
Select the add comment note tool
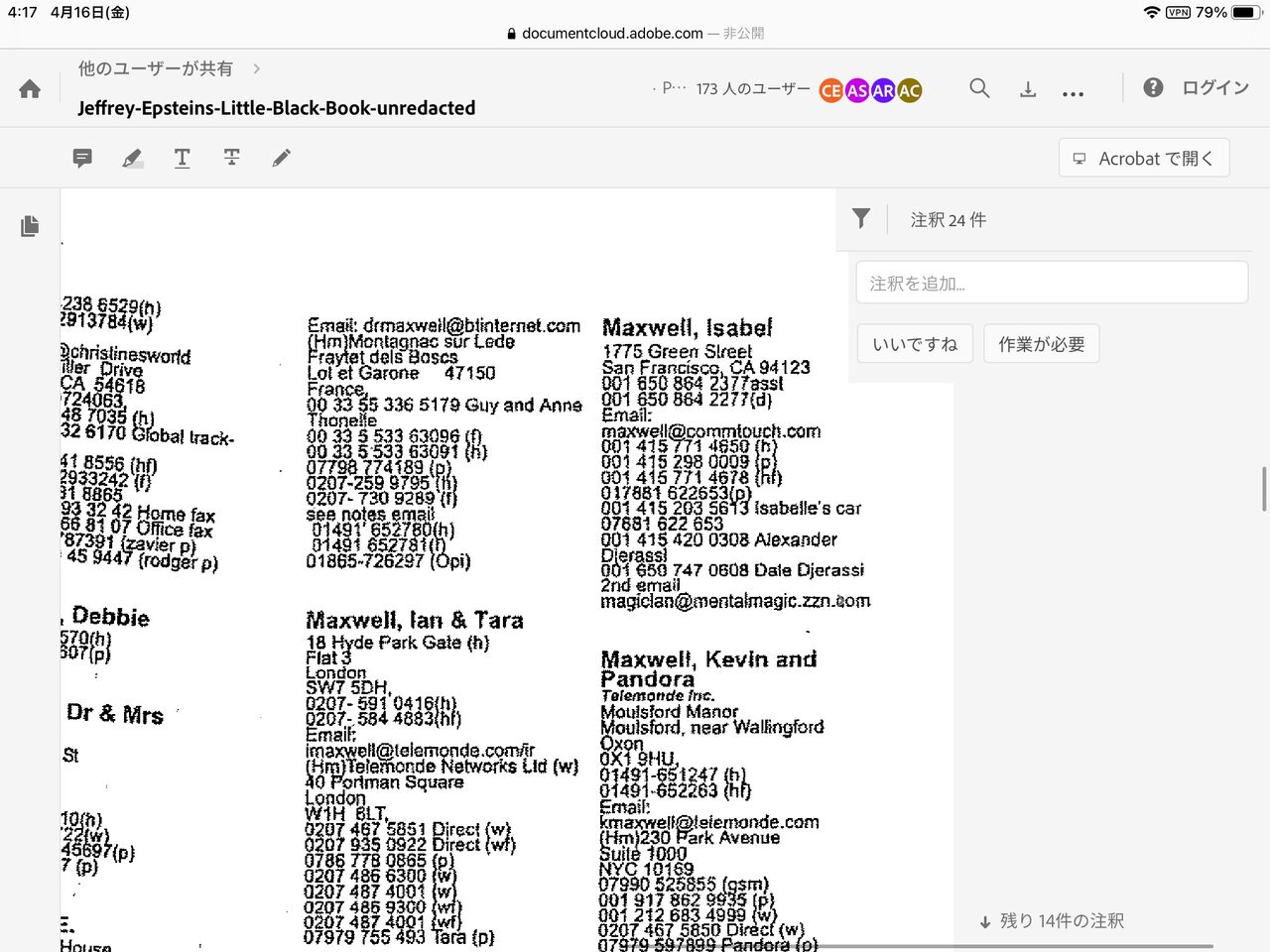point(82,158)
